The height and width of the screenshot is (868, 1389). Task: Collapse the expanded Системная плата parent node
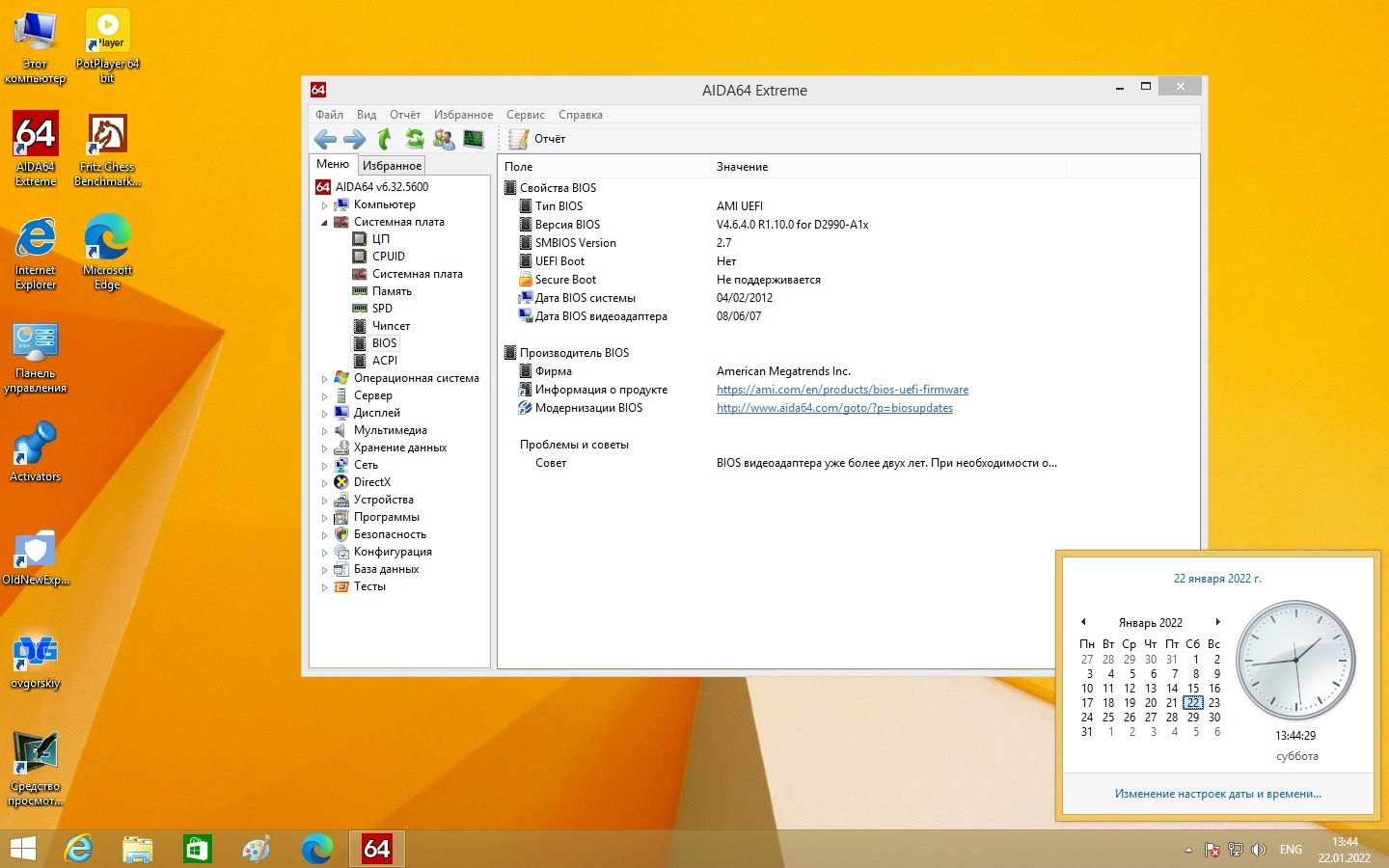(325, 223)
